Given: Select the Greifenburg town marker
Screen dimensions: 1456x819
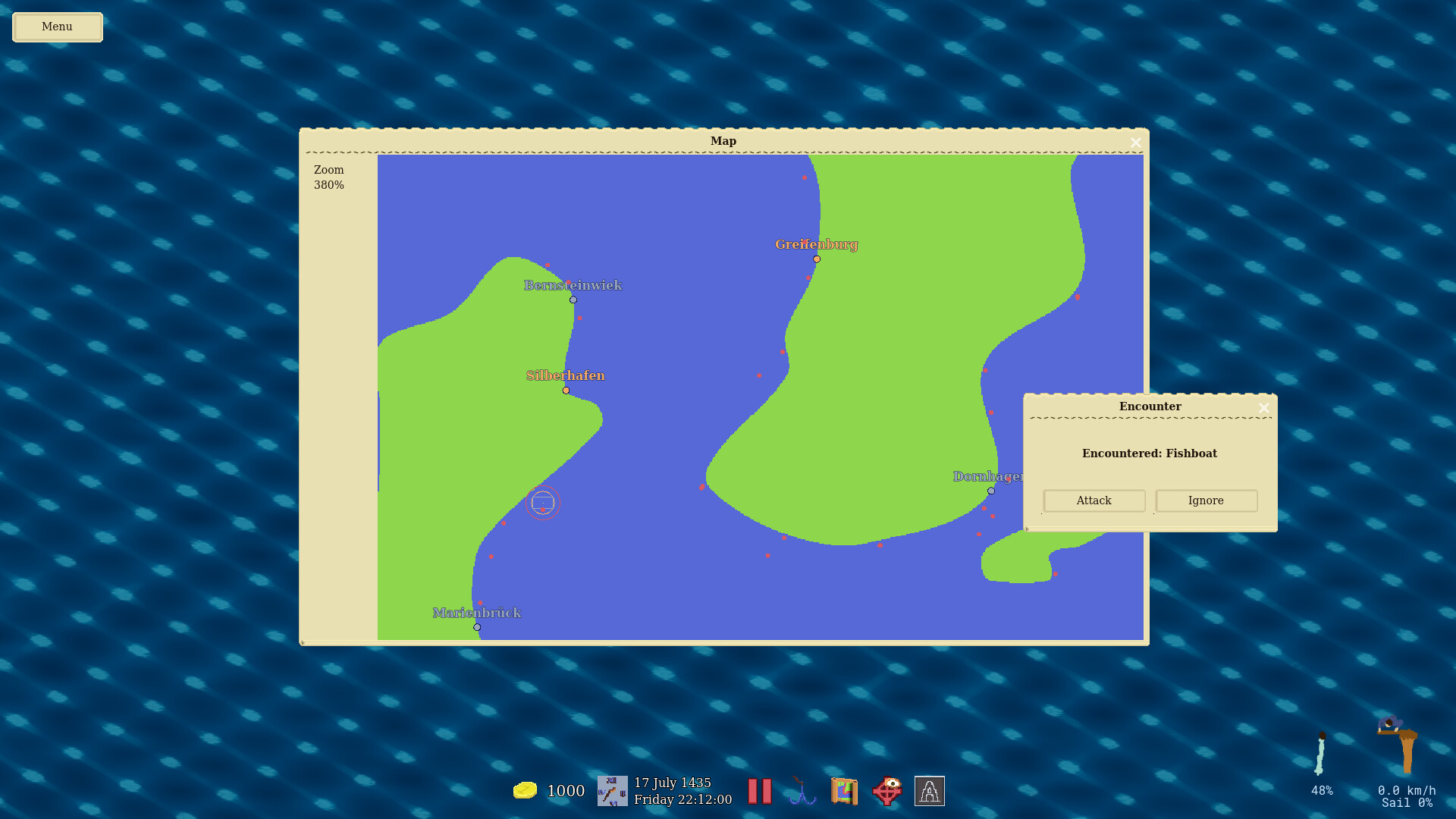Looking at the screenshot, I should [817, 259].
